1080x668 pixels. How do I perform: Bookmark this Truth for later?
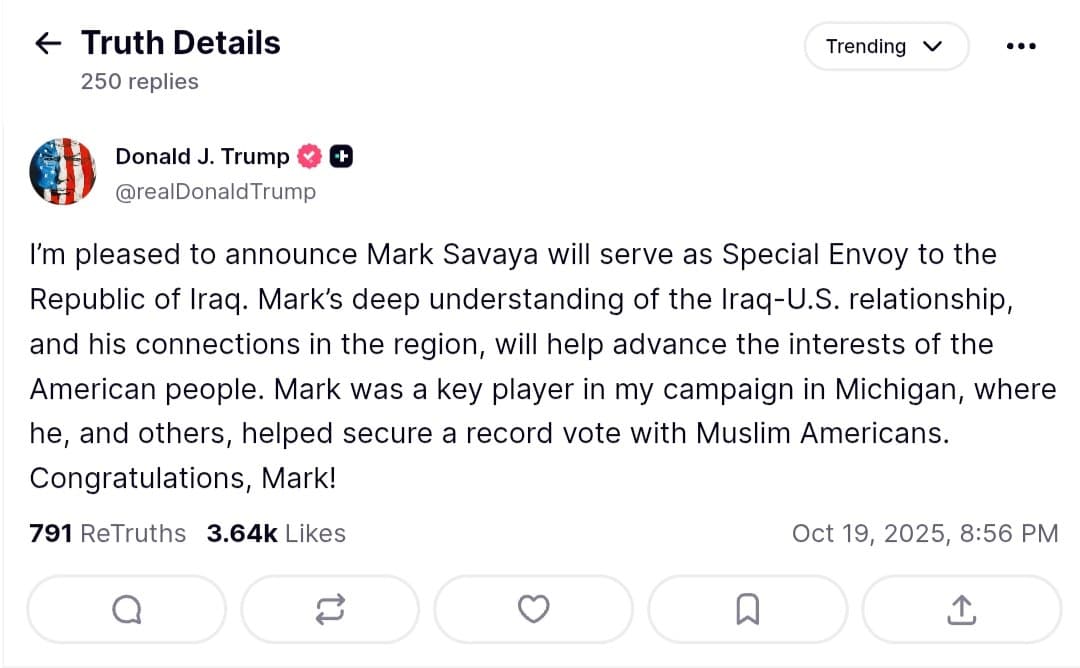tap(747, 608)
